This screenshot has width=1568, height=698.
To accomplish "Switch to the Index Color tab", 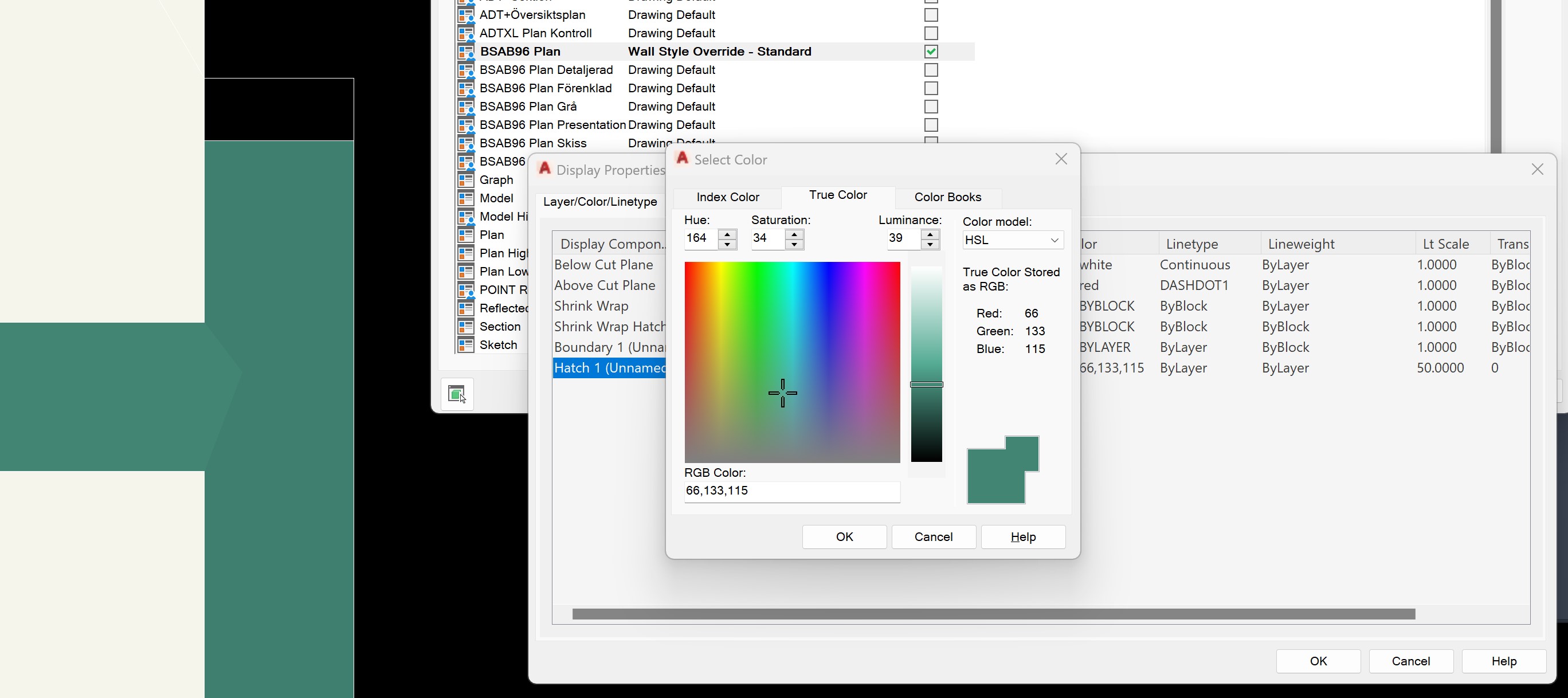I will coord(727,197).
